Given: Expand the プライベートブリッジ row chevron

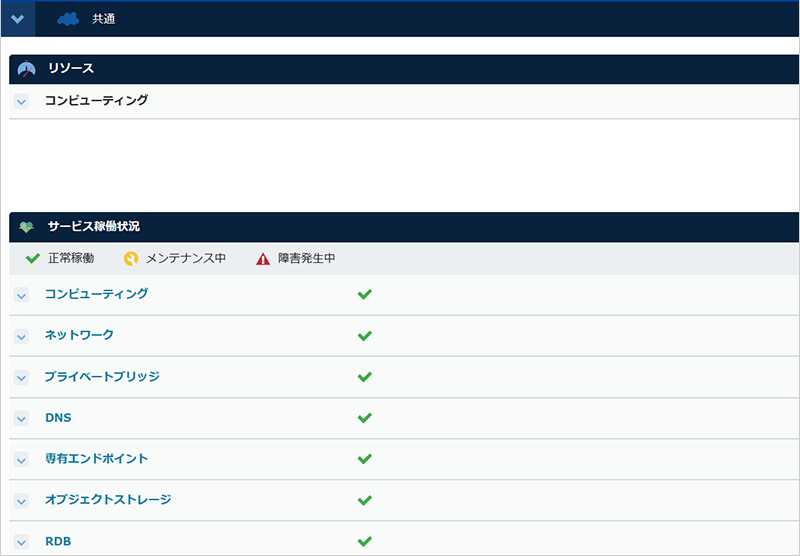Looking at the screenshot, I should point(21,377).
